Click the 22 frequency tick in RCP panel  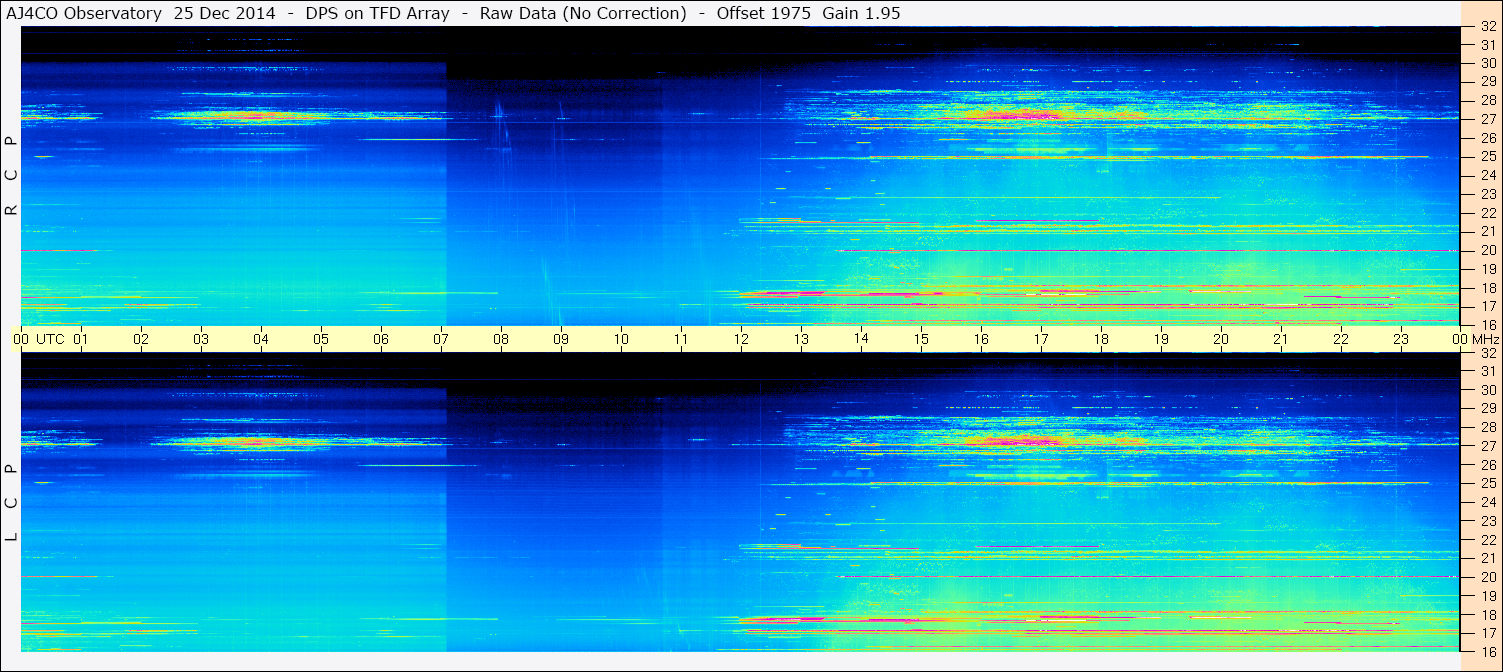tap(1488, 213)
